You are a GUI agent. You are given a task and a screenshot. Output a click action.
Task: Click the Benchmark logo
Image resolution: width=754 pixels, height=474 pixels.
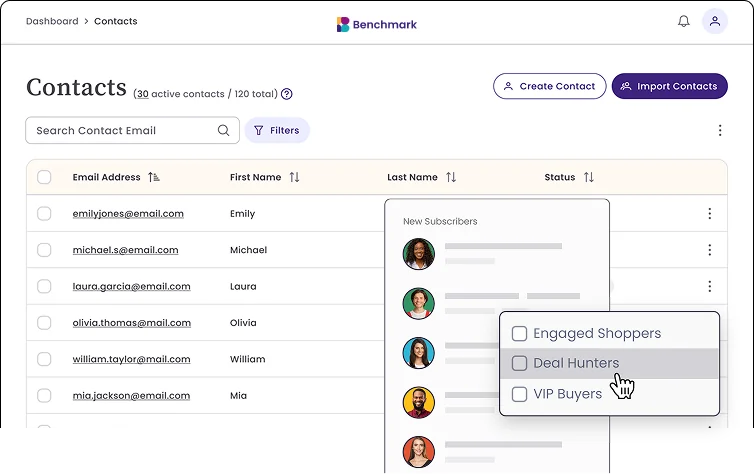click(x=377, y=25)
